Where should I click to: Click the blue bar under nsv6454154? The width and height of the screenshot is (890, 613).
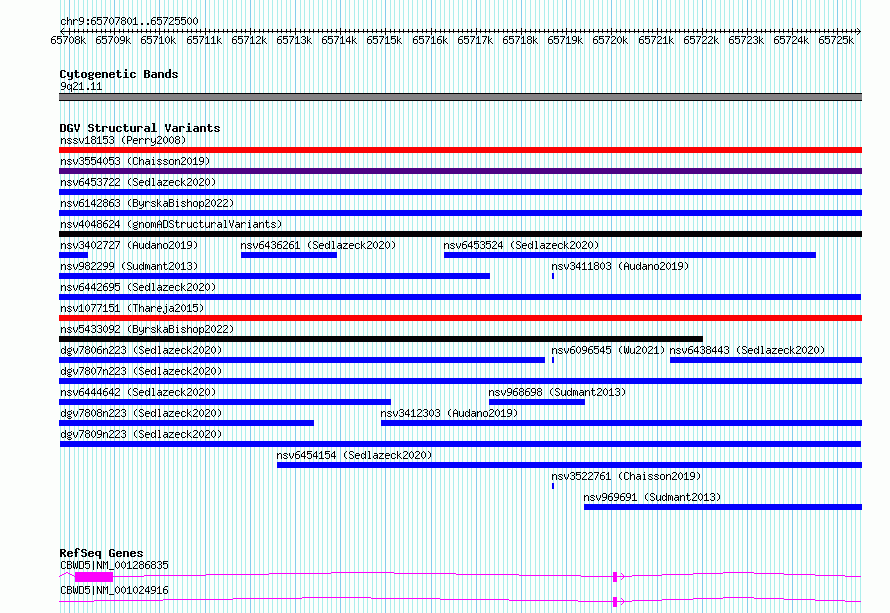(x=569, y=465)
